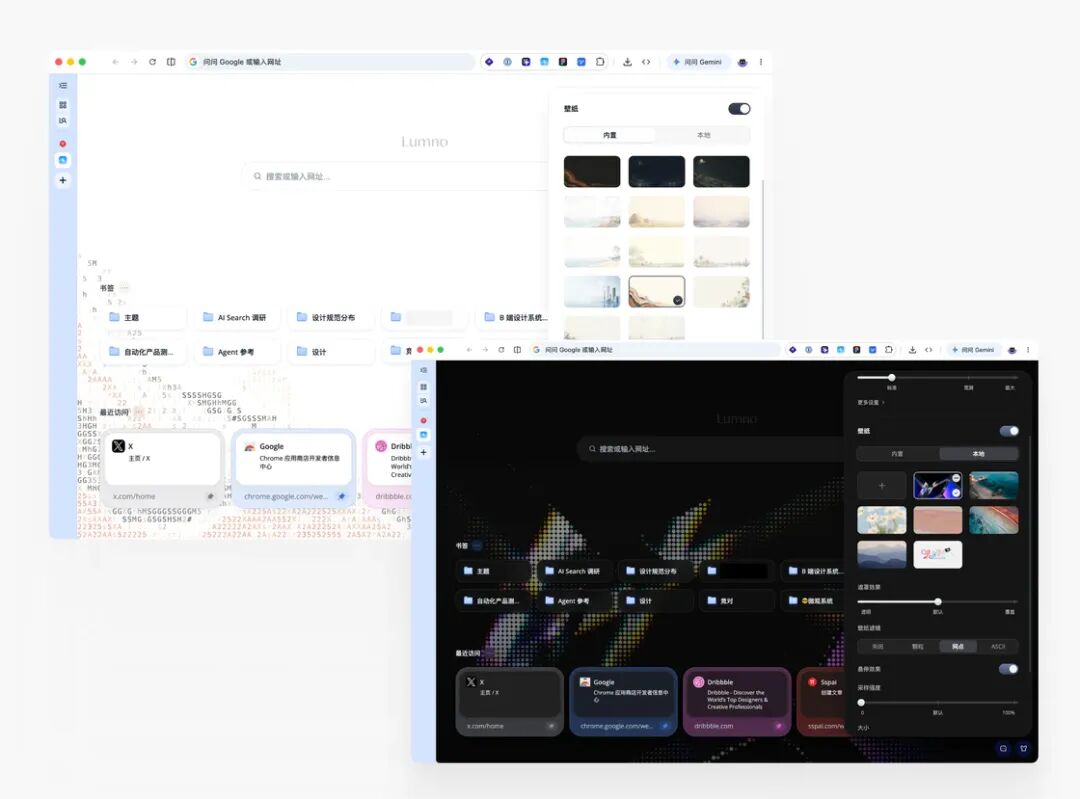Click the Gemini button in the dark window toolbar

tap(973, 350)
